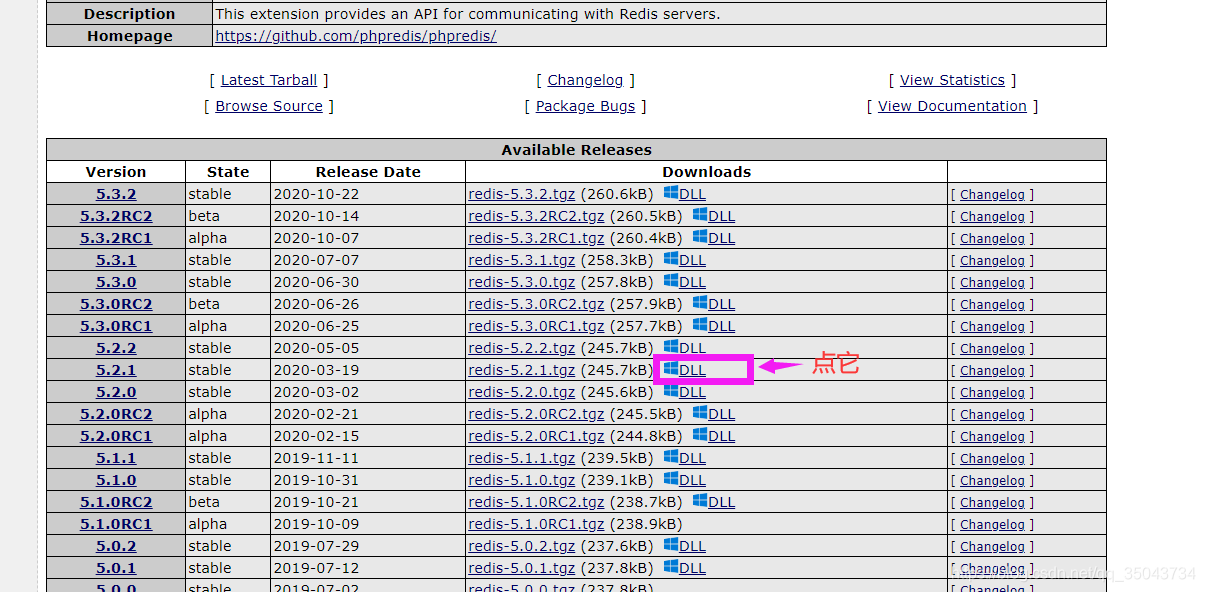Download redis-5.3.1.tgz

(522, 260)
